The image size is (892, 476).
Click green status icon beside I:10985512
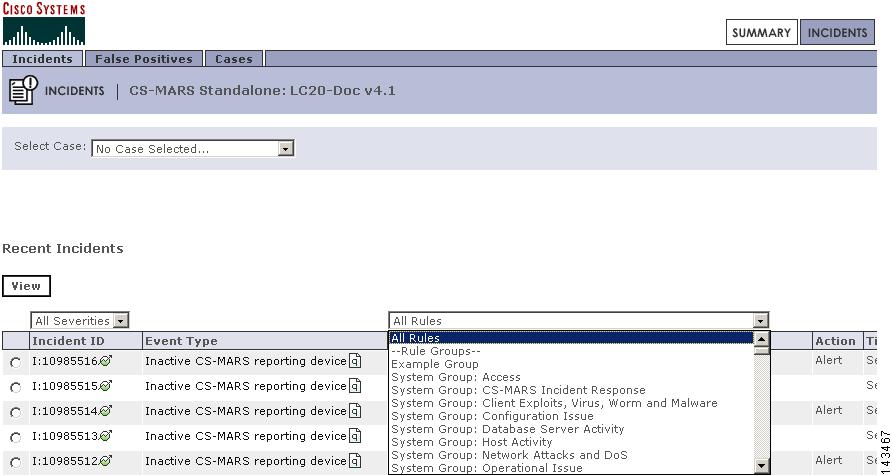(106, 461)
